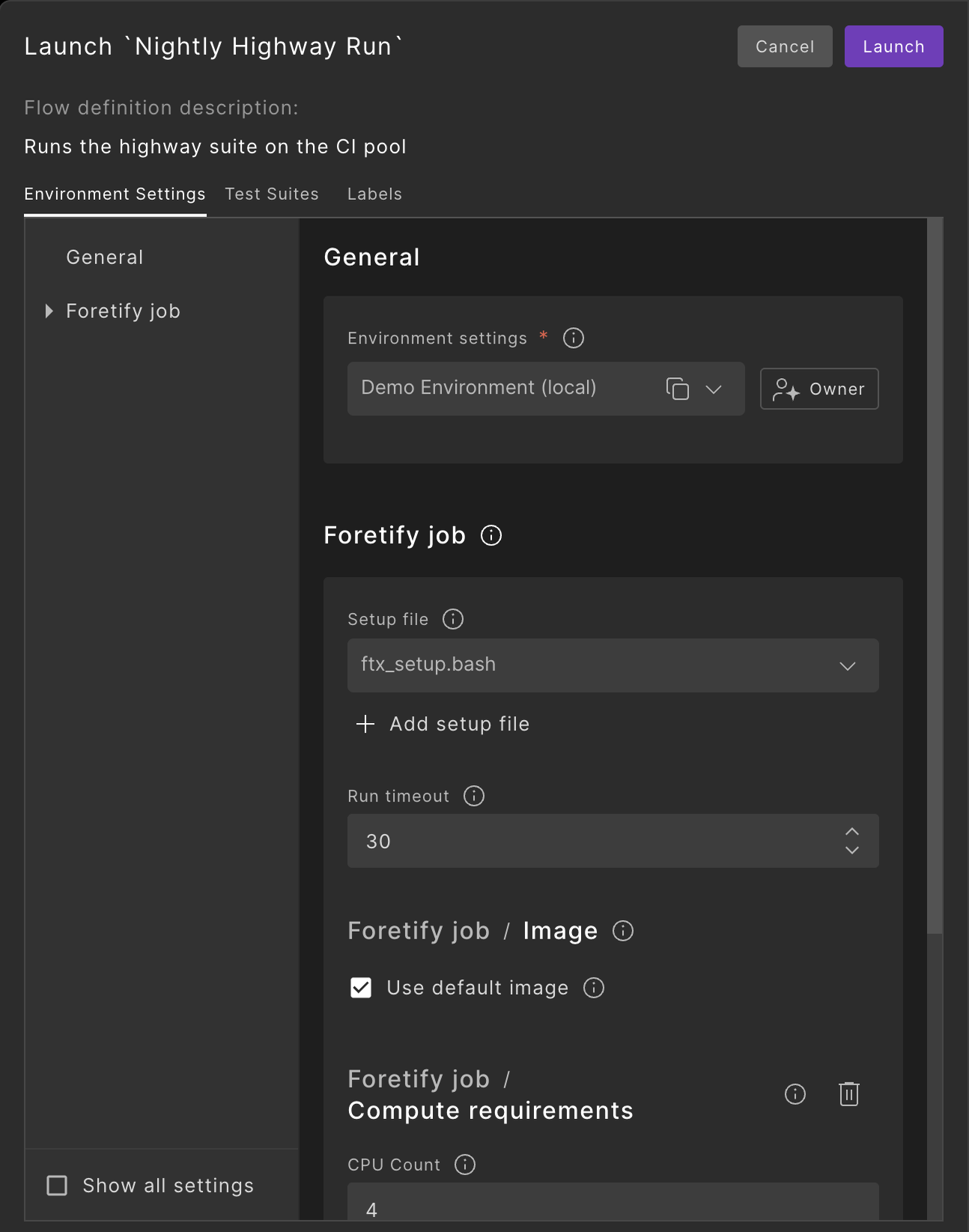Show info for Run timeout
969x1232 pixels.
pyautogui.click(x=474, y=796)
